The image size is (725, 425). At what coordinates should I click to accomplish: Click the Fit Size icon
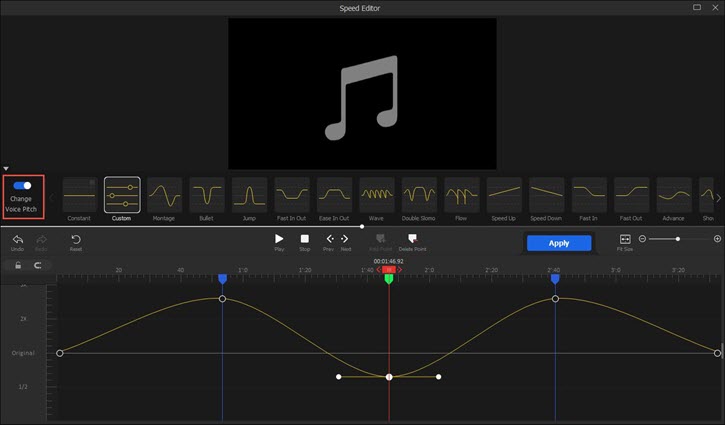[625, 240]
